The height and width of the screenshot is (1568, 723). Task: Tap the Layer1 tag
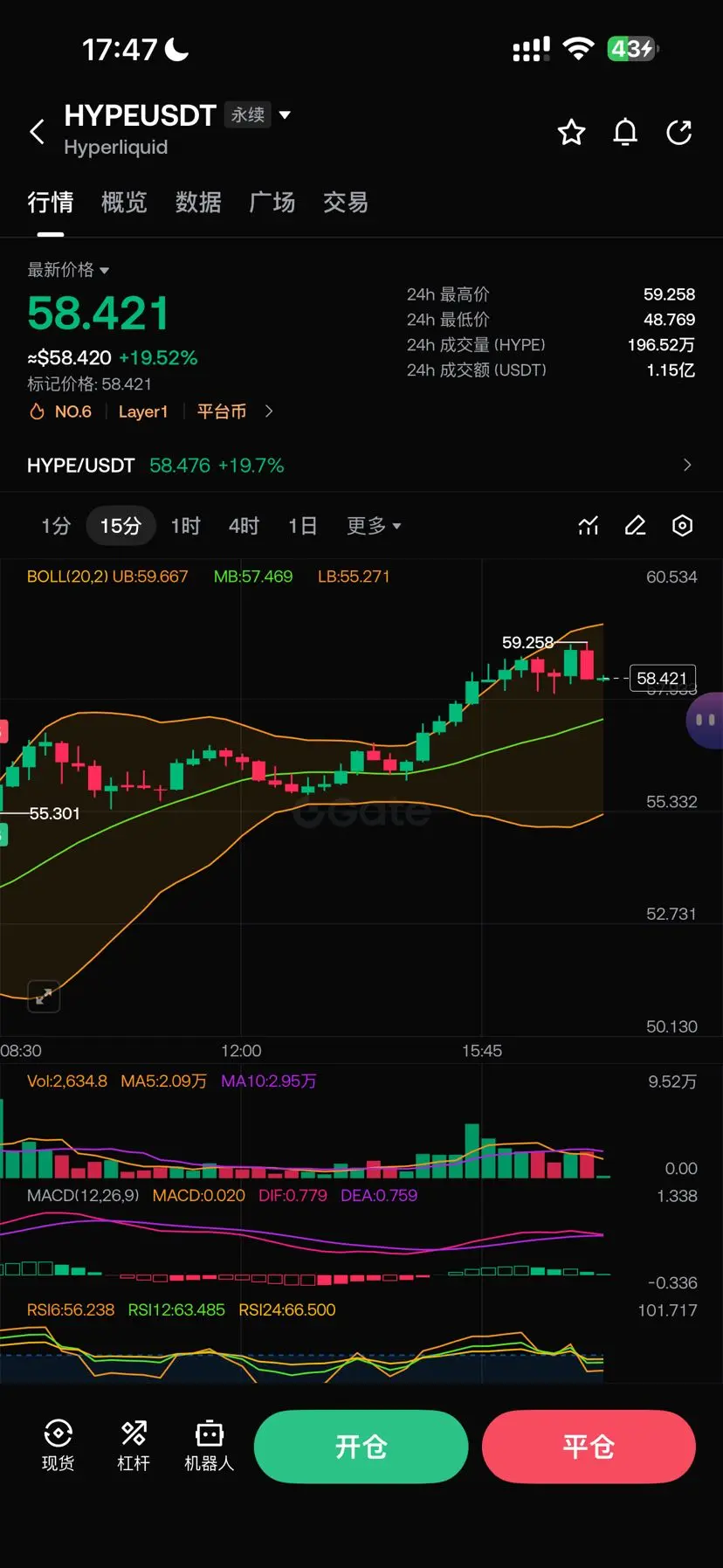[143, 411]
